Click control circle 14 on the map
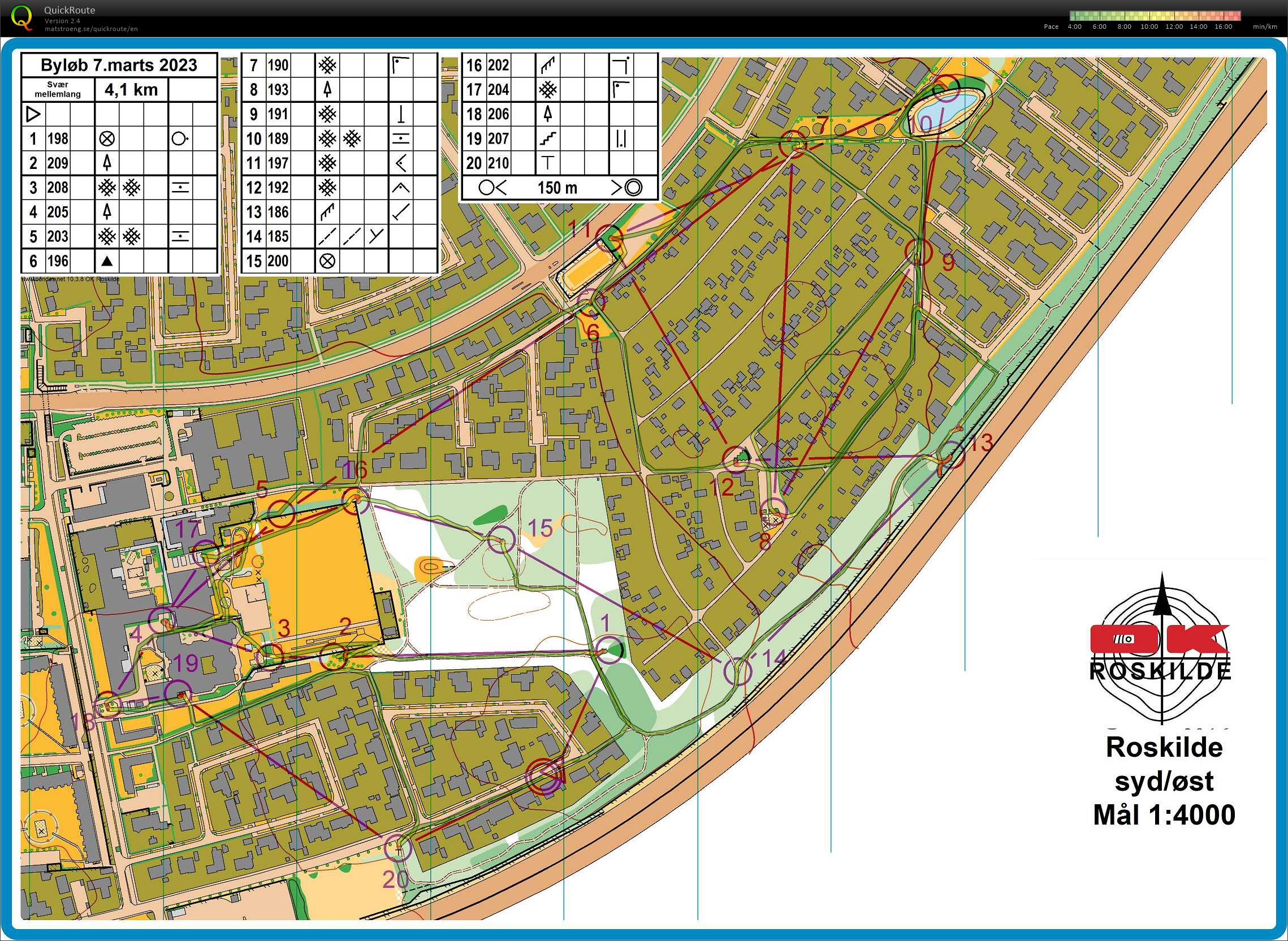The width and height of the screenshot is (1288, 941). [738, 671]
